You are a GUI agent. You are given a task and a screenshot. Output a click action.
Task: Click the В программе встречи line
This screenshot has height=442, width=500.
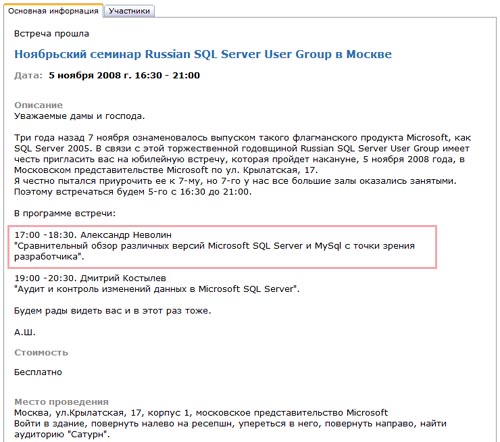pyautogui.click(x=65, y=213)
